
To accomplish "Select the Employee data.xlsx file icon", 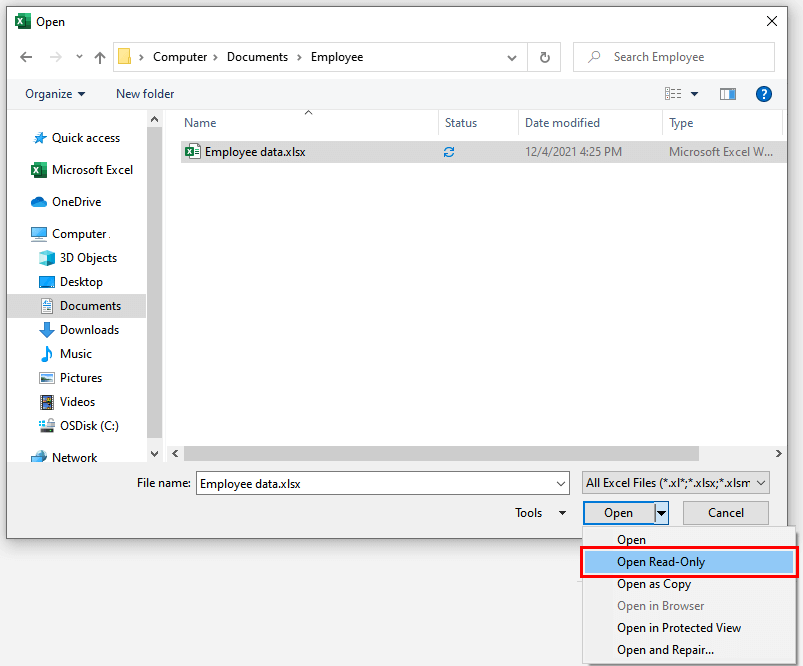I will click(x=191, y=152).
